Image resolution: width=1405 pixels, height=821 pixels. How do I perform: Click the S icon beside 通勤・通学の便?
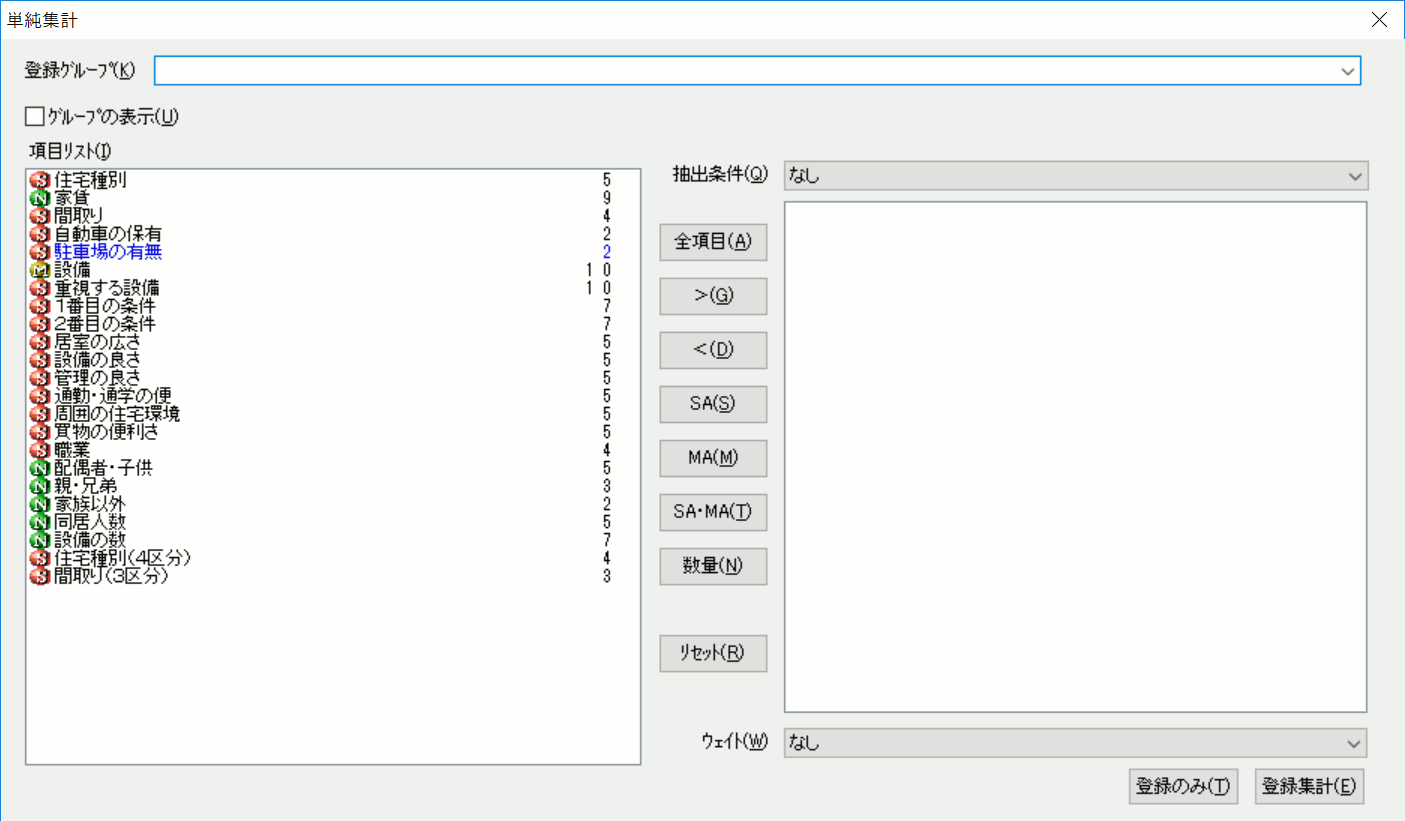40,396
